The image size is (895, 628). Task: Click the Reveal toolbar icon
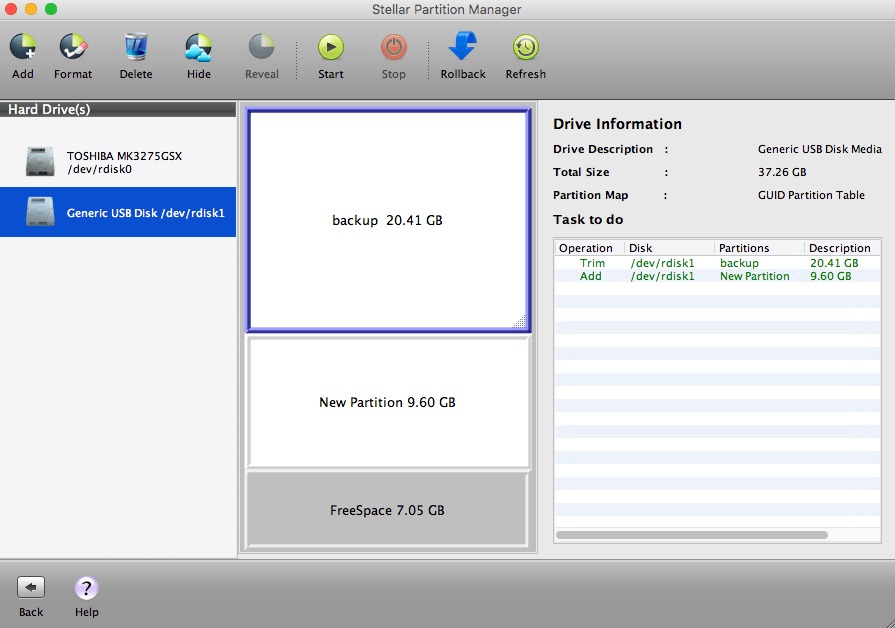(x=262, y=47)
